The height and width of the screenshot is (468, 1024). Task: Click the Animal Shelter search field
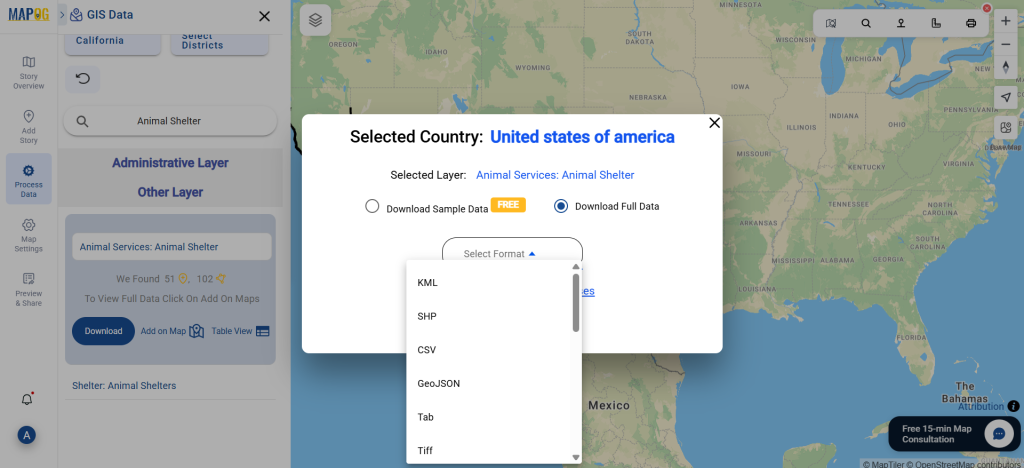(x=170, y=121)
